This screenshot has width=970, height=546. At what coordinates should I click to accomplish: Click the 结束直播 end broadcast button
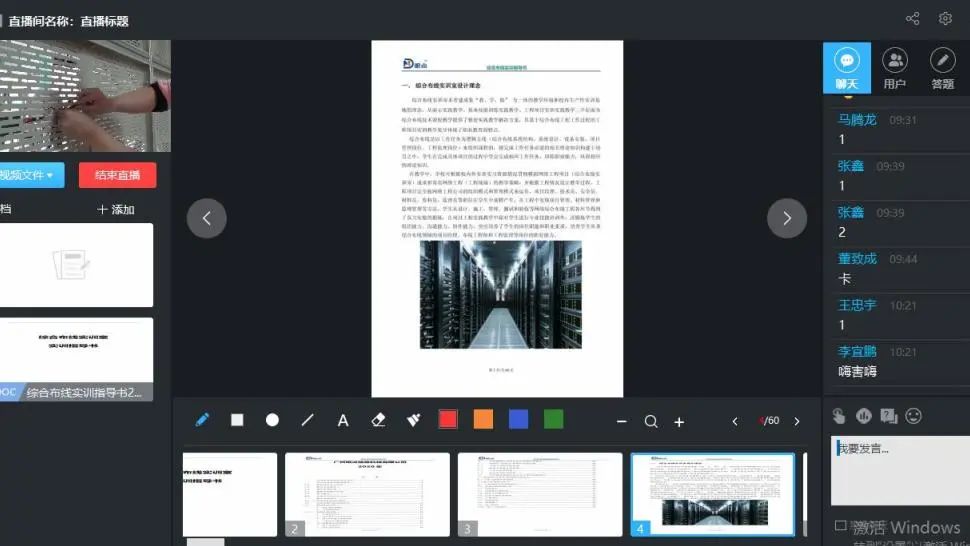pyautogui.click(x=118, y=175)
